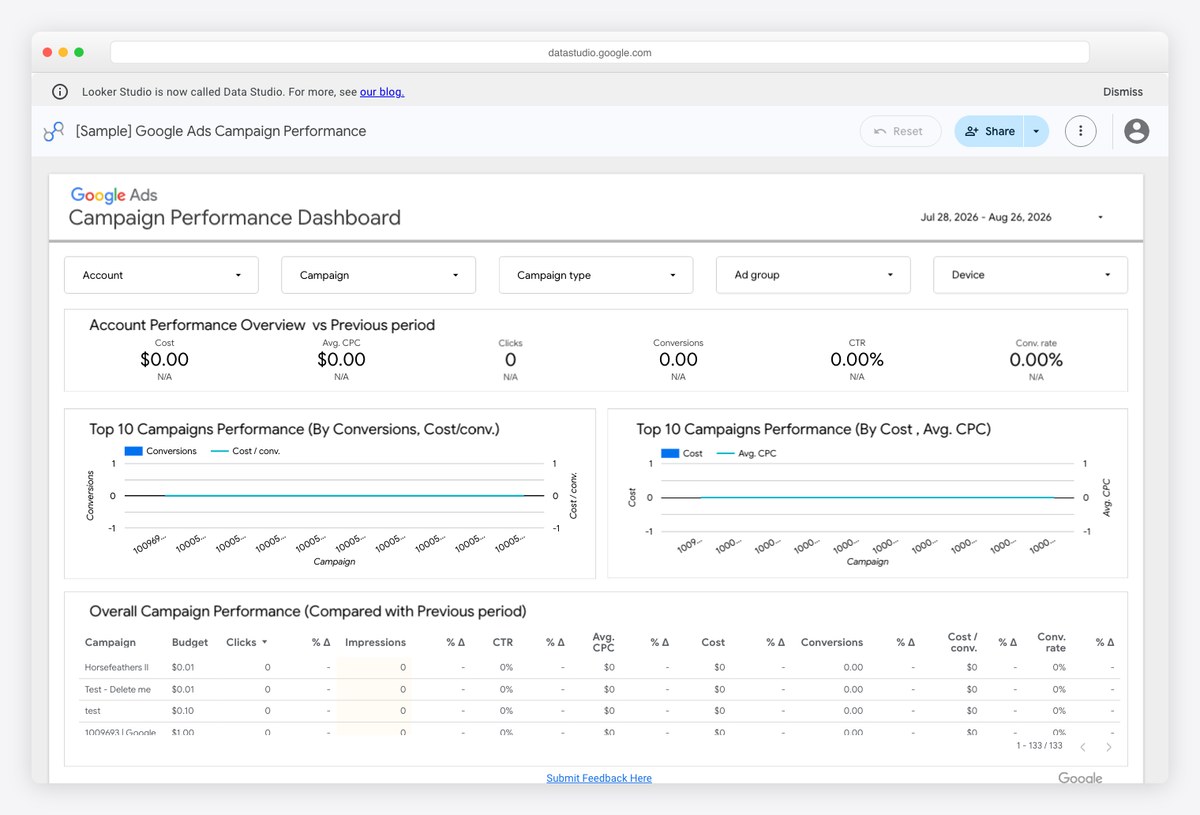Open Submit Feedback Here link
Image resolution: width=1200 pixels, height=815 pixels.
[x=599, y=778]
